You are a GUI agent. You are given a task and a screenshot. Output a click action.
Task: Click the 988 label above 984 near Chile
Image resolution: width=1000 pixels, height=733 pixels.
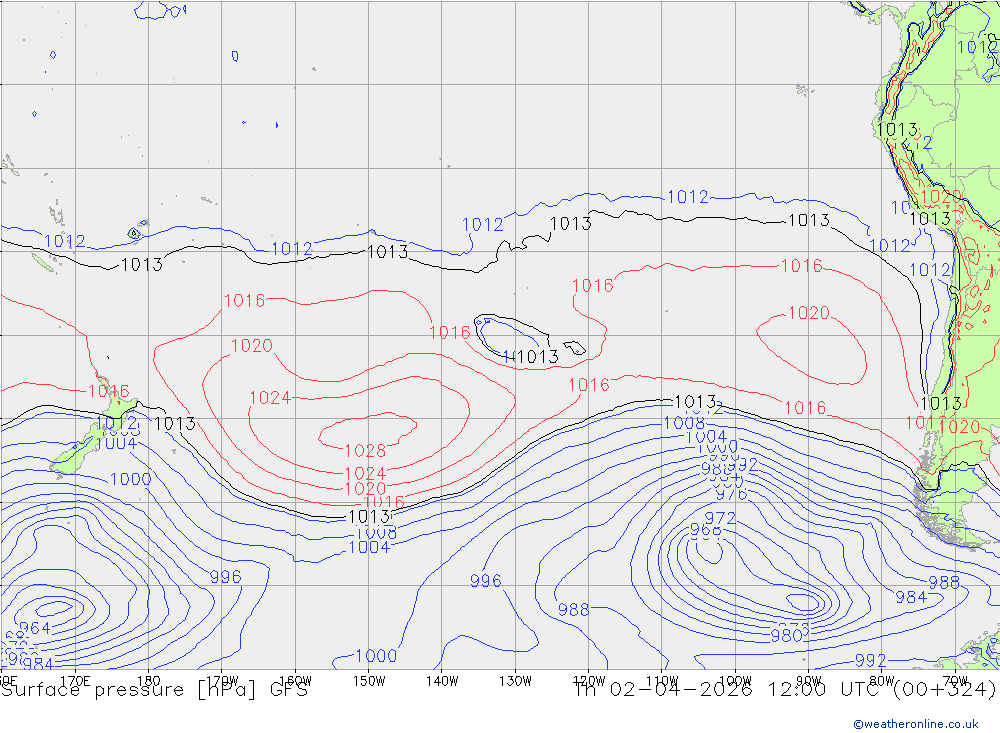944,582
